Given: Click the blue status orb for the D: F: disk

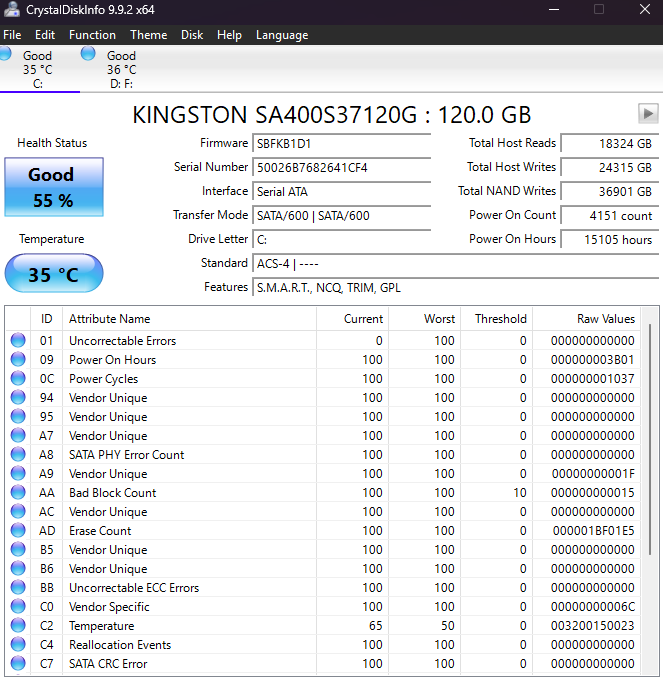Looking at the screenshot, I should pos(88,54).
